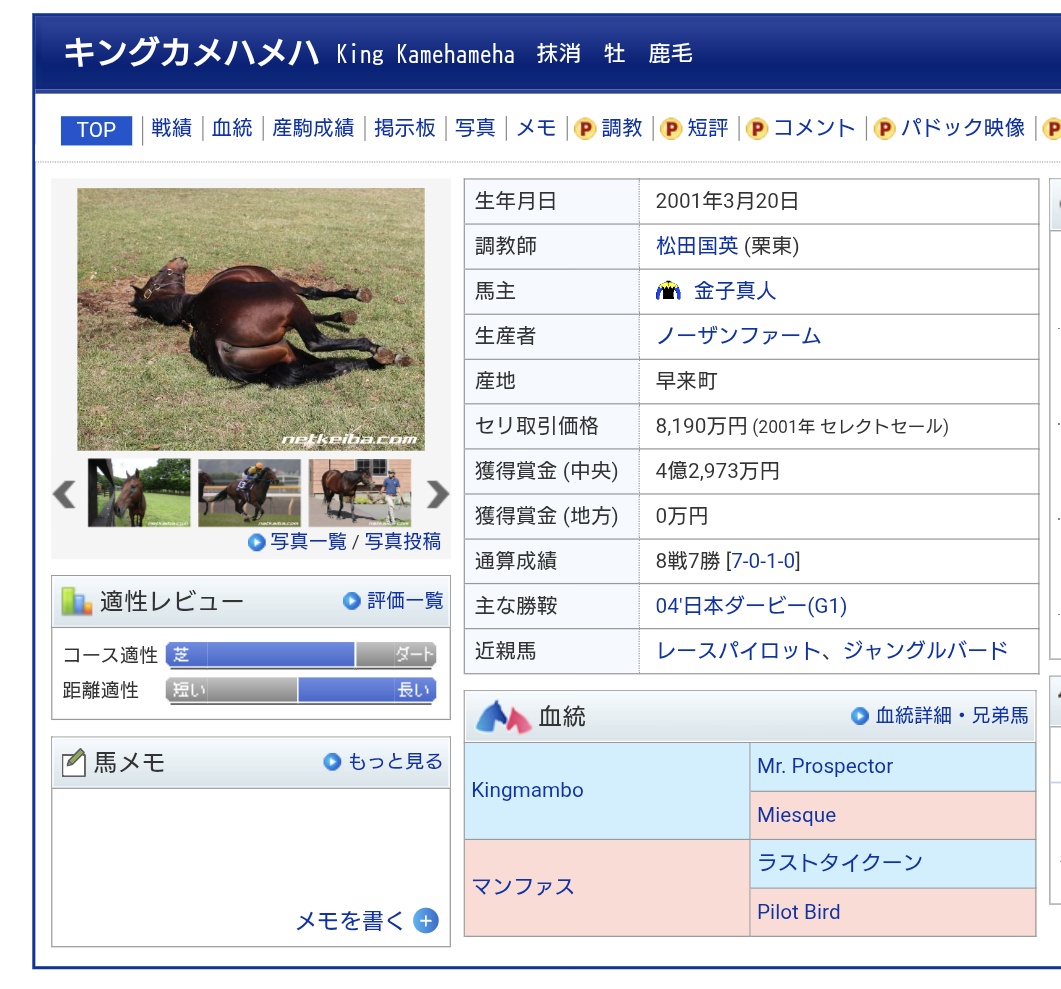Click the bar chart icon by 適性レビュー
This screenshot has height=989, width=1061.
point(76,601)
